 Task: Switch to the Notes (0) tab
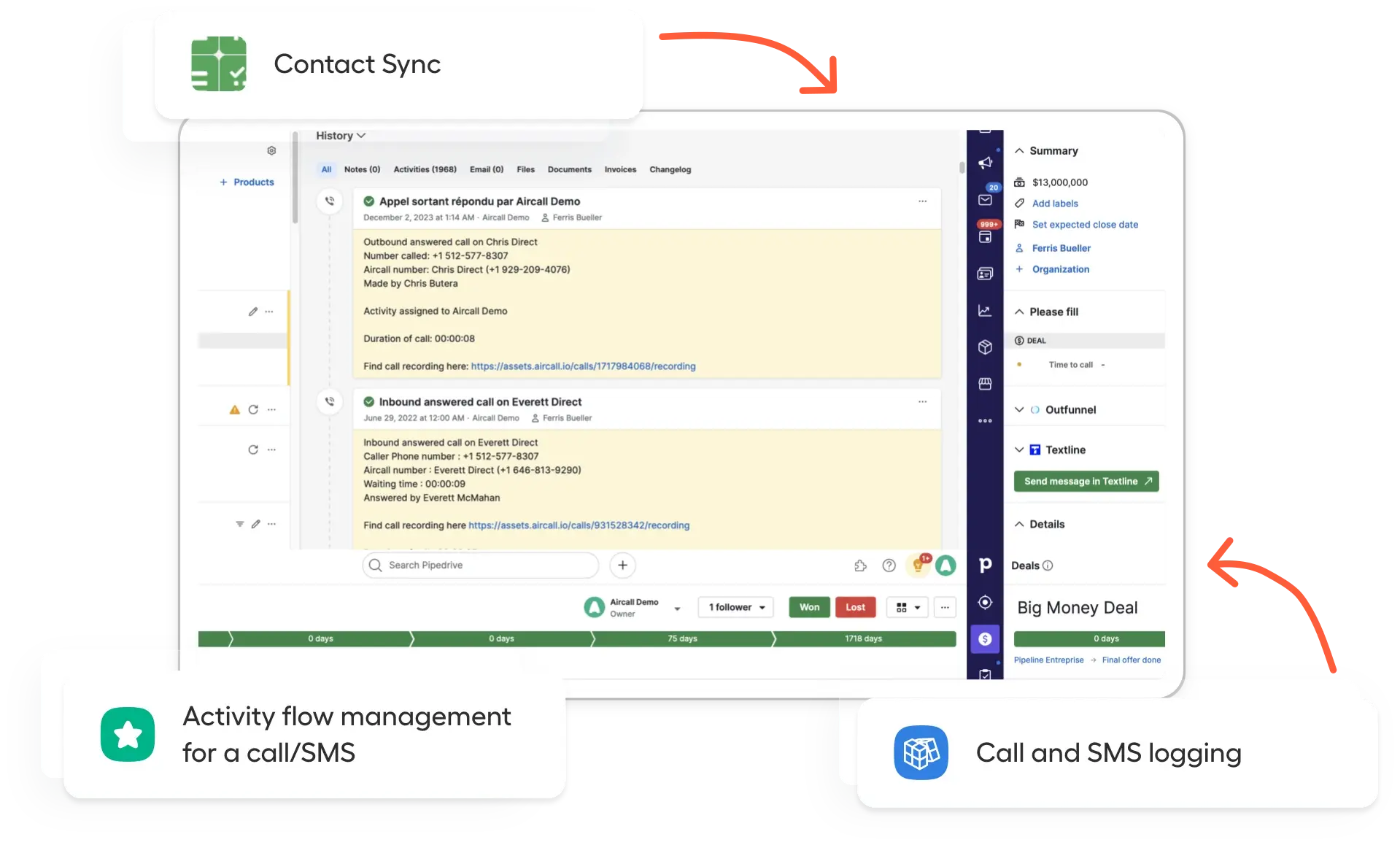(362, 169)
